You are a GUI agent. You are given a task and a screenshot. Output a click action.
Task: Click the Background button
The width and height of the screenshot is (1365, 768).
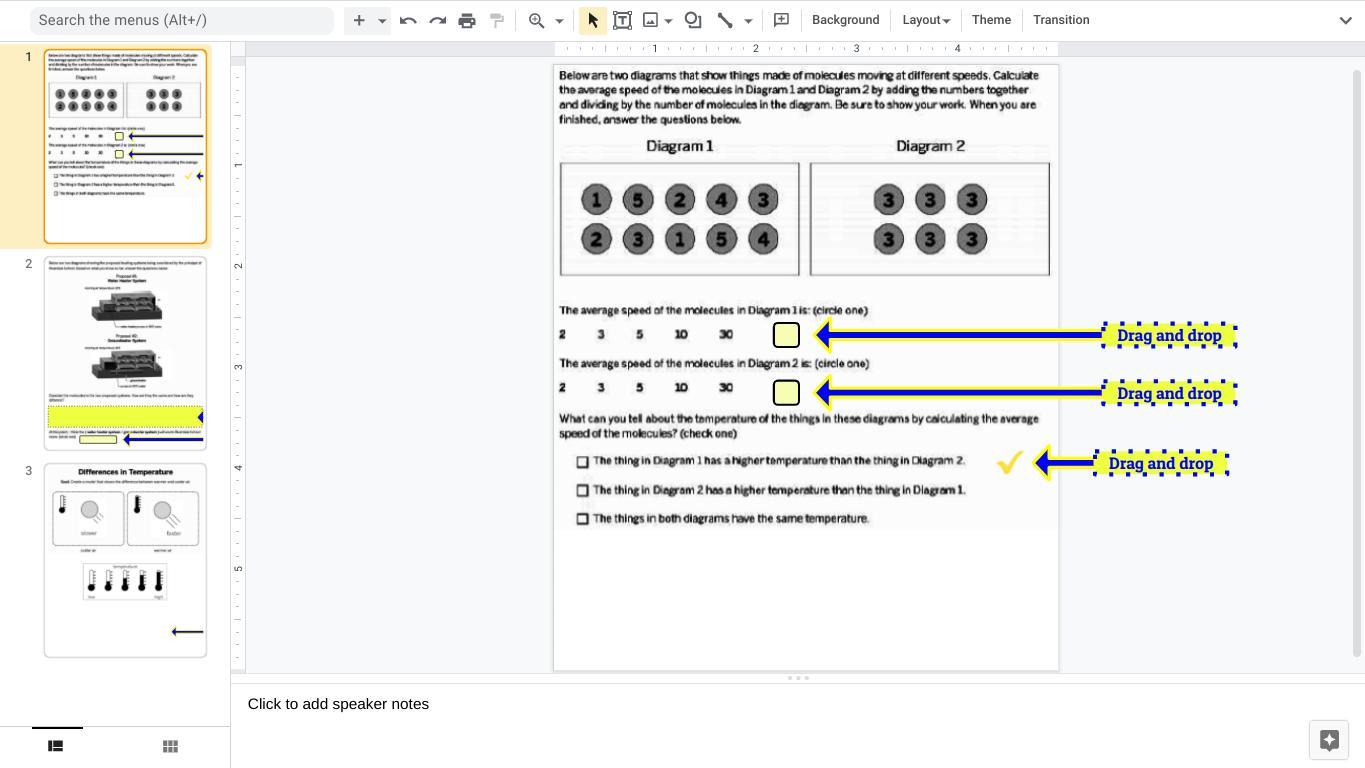tap(845, 20)
